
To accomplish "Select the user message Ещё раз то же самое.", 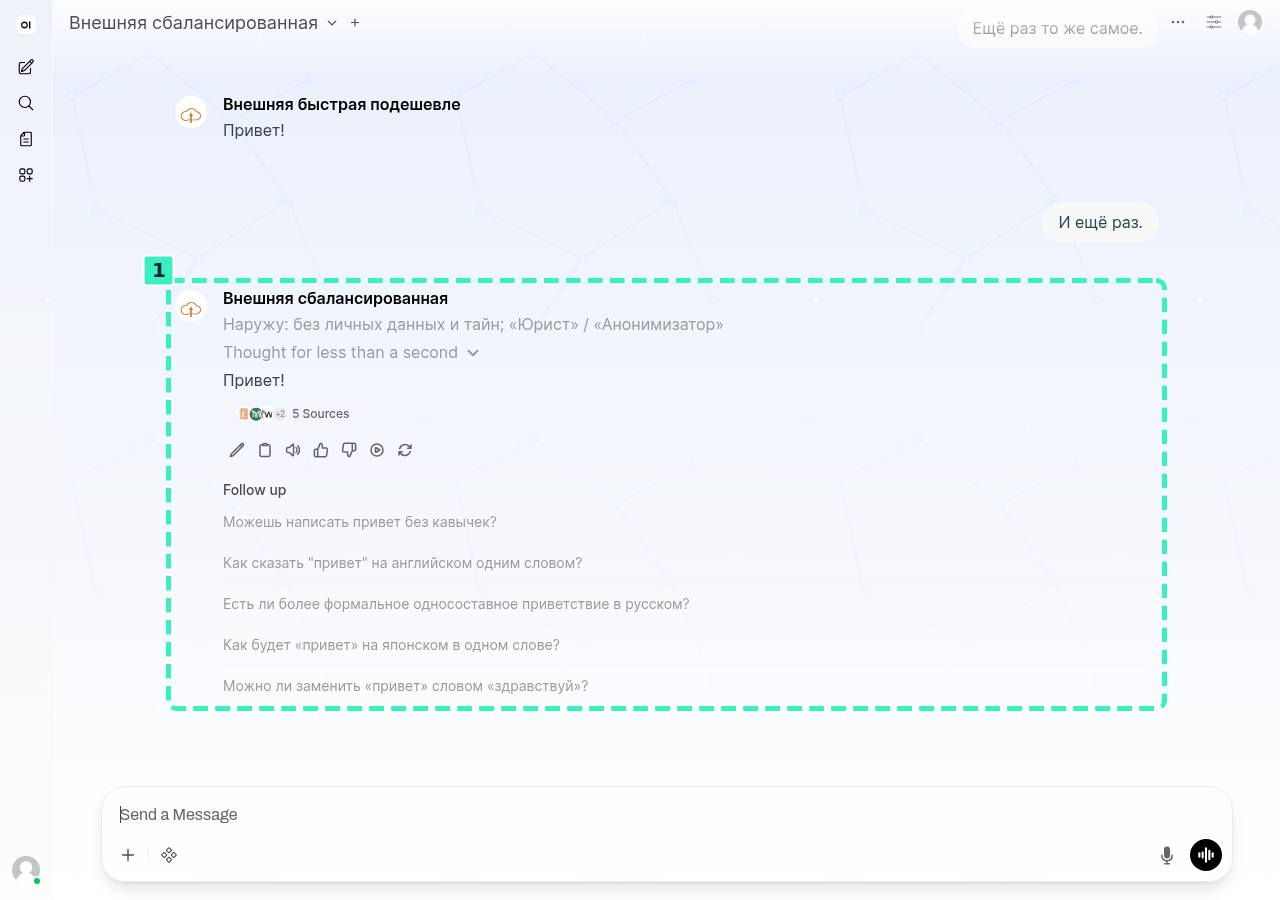I will [1057, 28].
